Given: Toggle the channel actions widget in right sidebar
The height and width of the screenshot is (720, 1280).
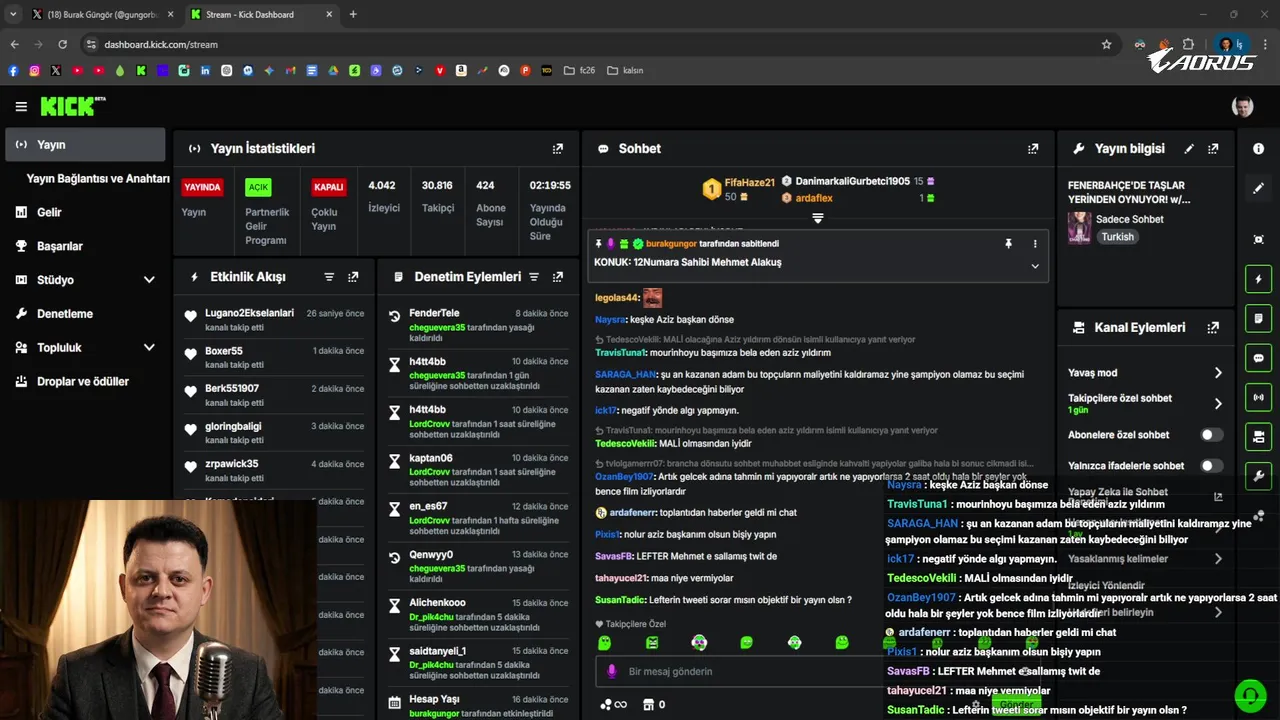Looking at the screenshot, I should 1258,437.
